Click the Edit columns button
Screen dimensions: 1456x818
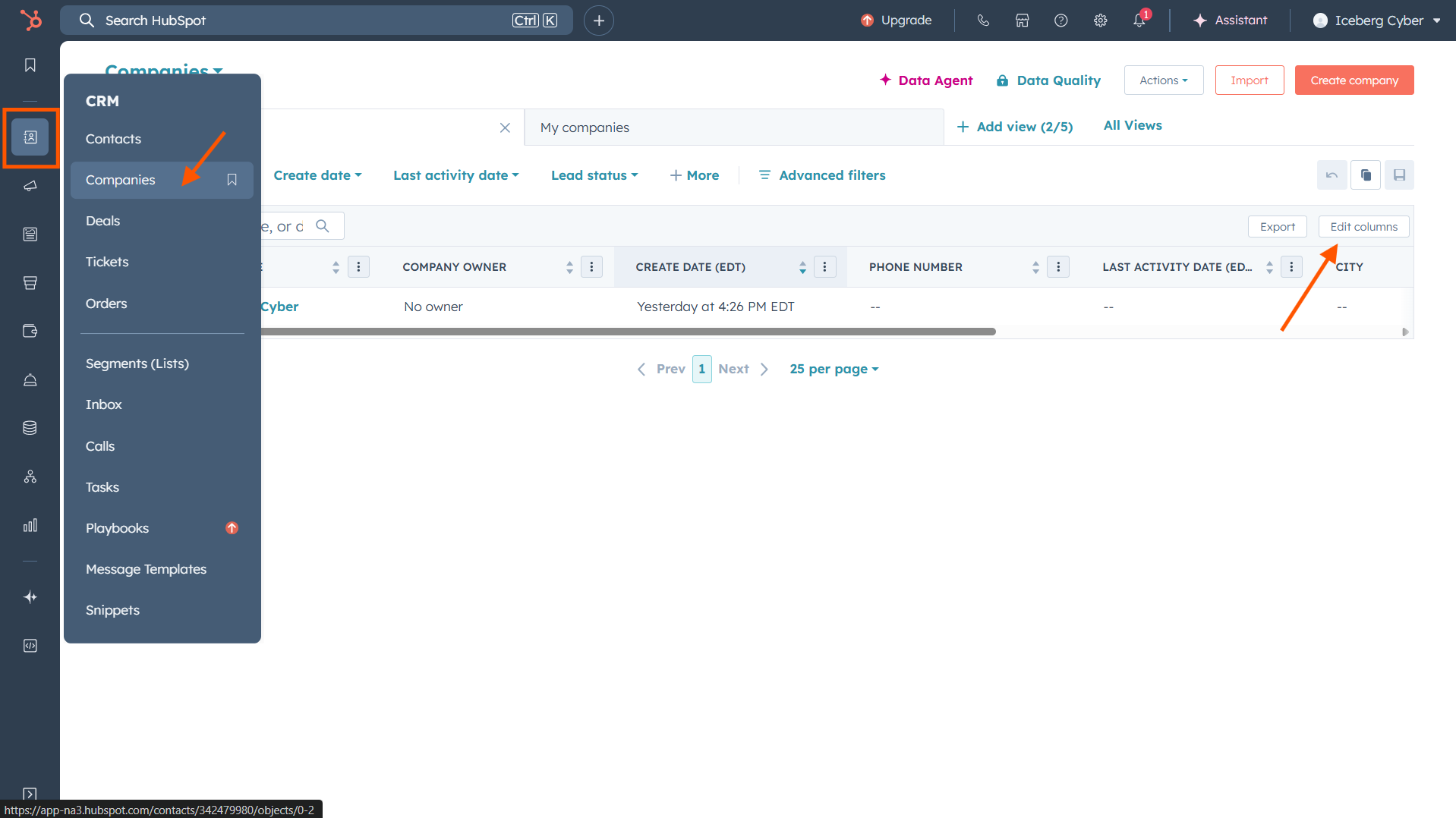tap(1363, 226)
